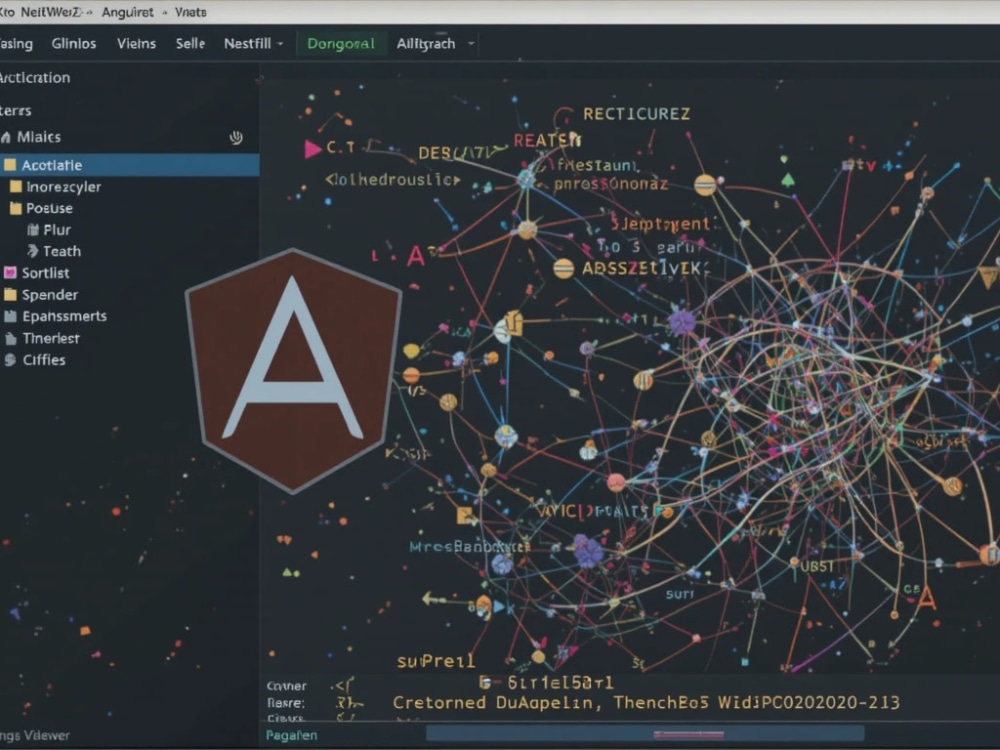This screenshot has height=750, width=1000.
Task: Open the Ailitgrach tab
Action: 426,43
